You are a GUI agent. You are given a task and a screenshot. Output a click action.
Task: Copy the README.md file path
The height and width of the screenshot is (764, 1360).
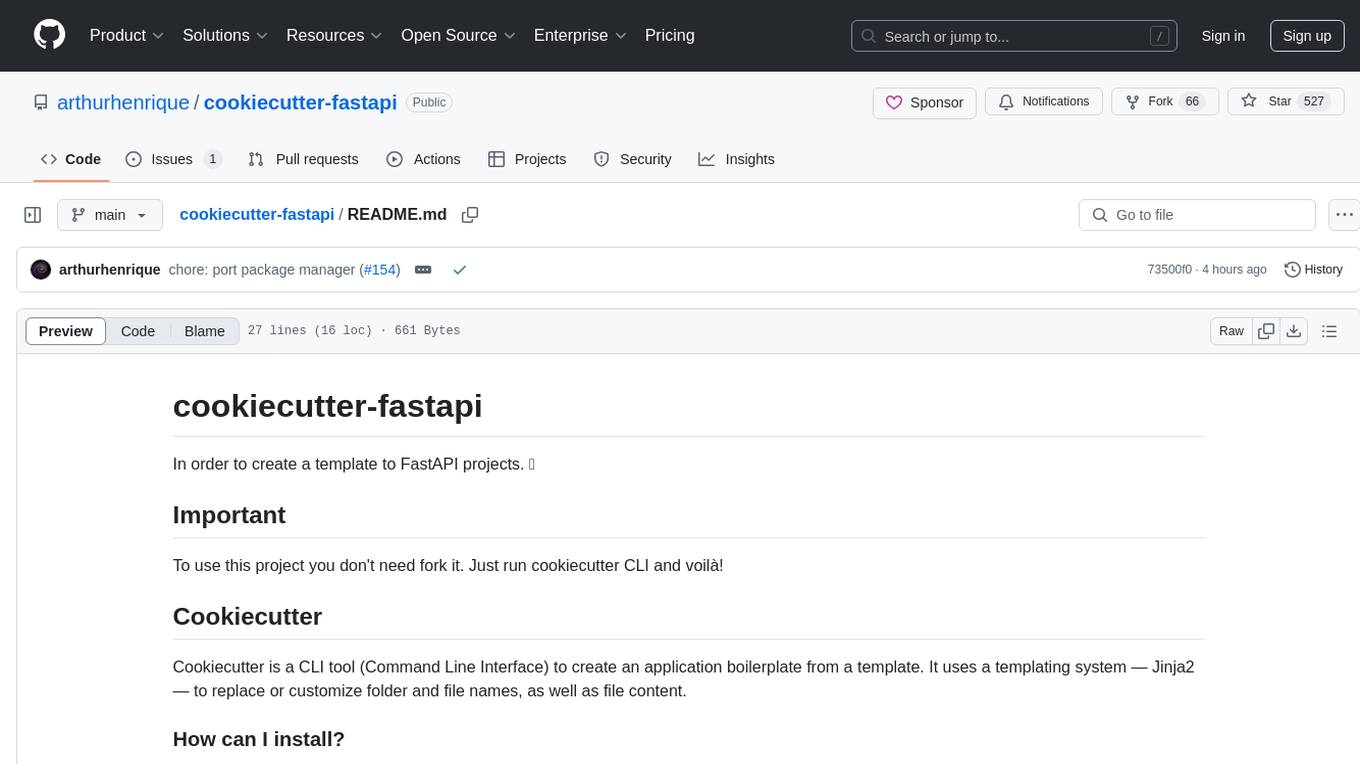[x=470, y=215]
